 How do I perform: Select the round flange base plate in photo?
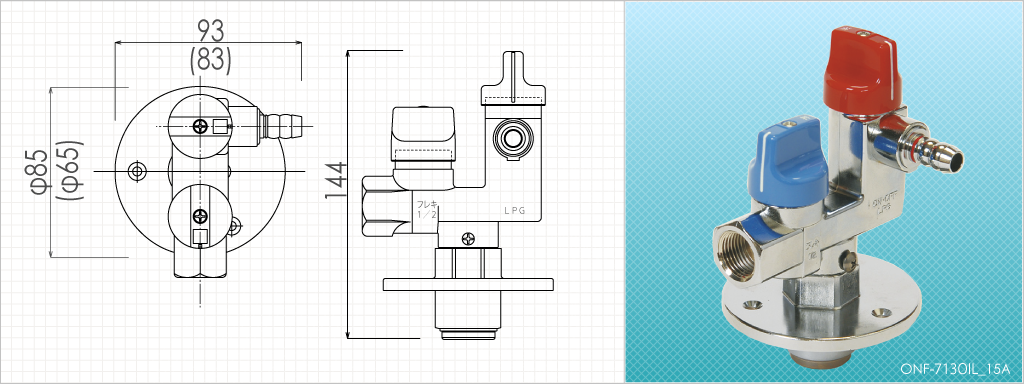[x=820, y=312]
